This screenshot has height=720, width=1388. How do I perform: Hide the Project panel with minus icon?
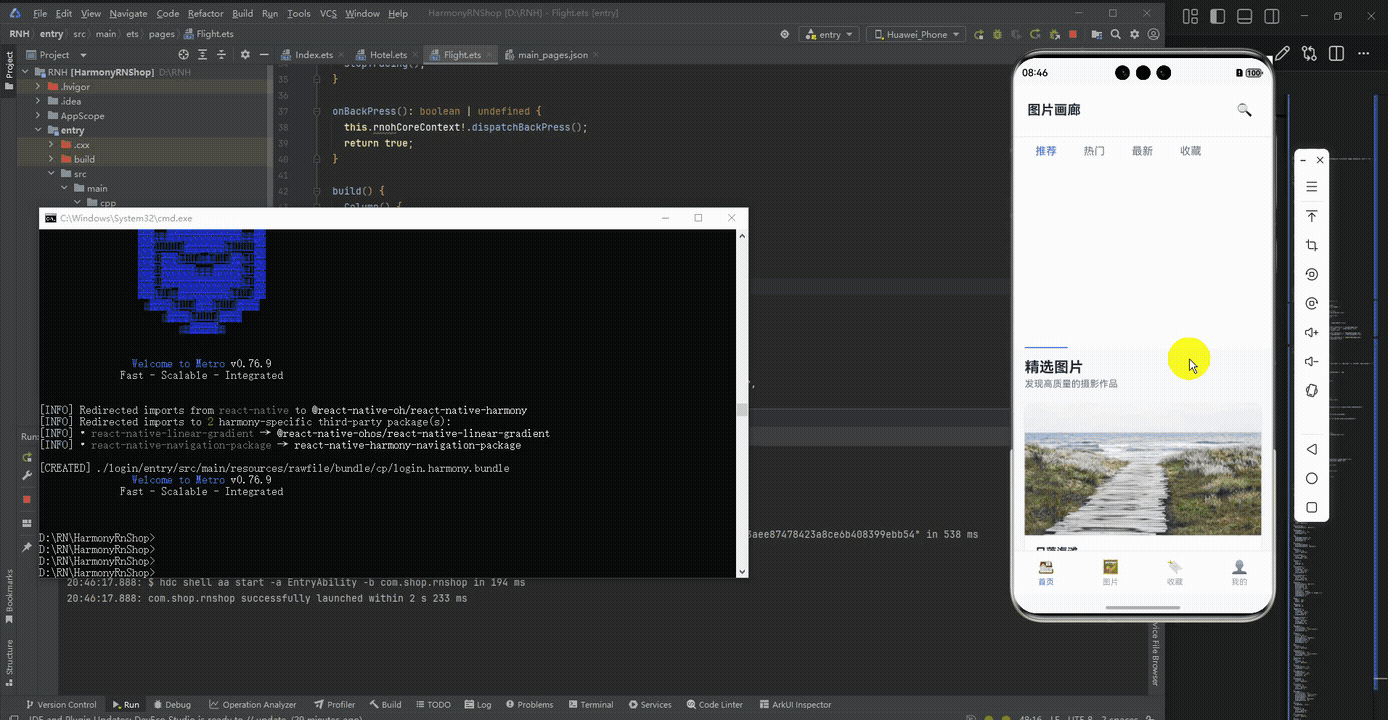(263, 55)
